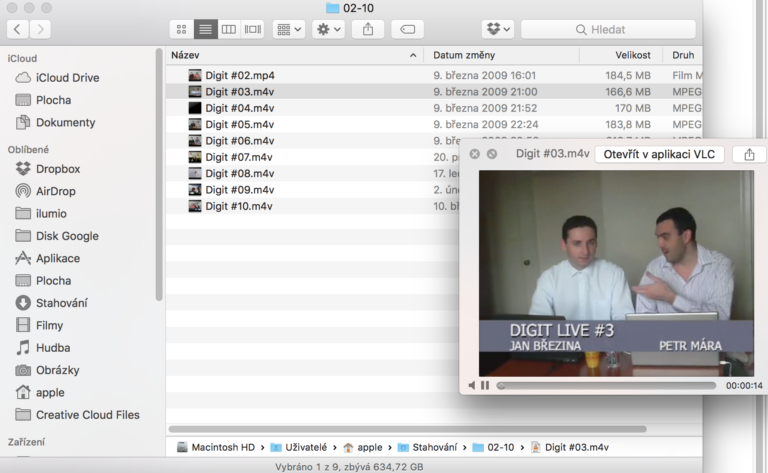Viewport: 768px width, 473px height.
Task: Sort files by Název column header
Action: pos(290,55)
